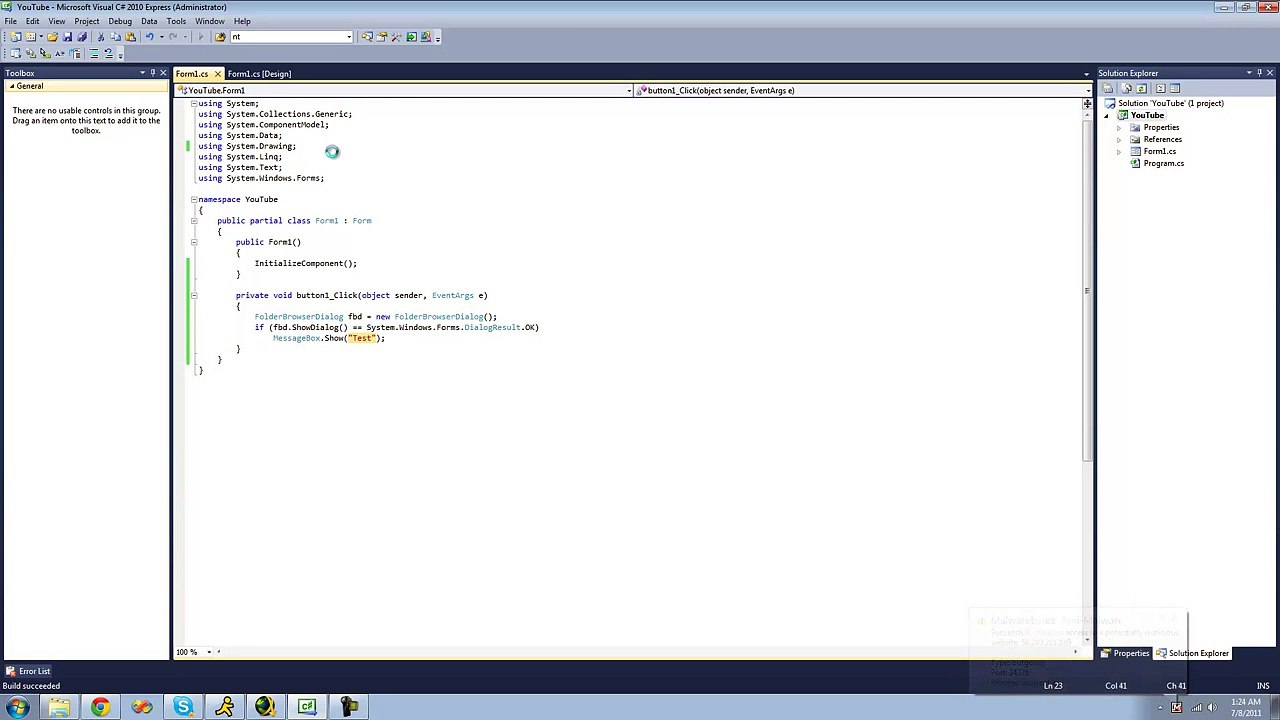Click the Save All toolbar icon
1280x720 pixels.
pyautogui.click(x=82, y=37)
